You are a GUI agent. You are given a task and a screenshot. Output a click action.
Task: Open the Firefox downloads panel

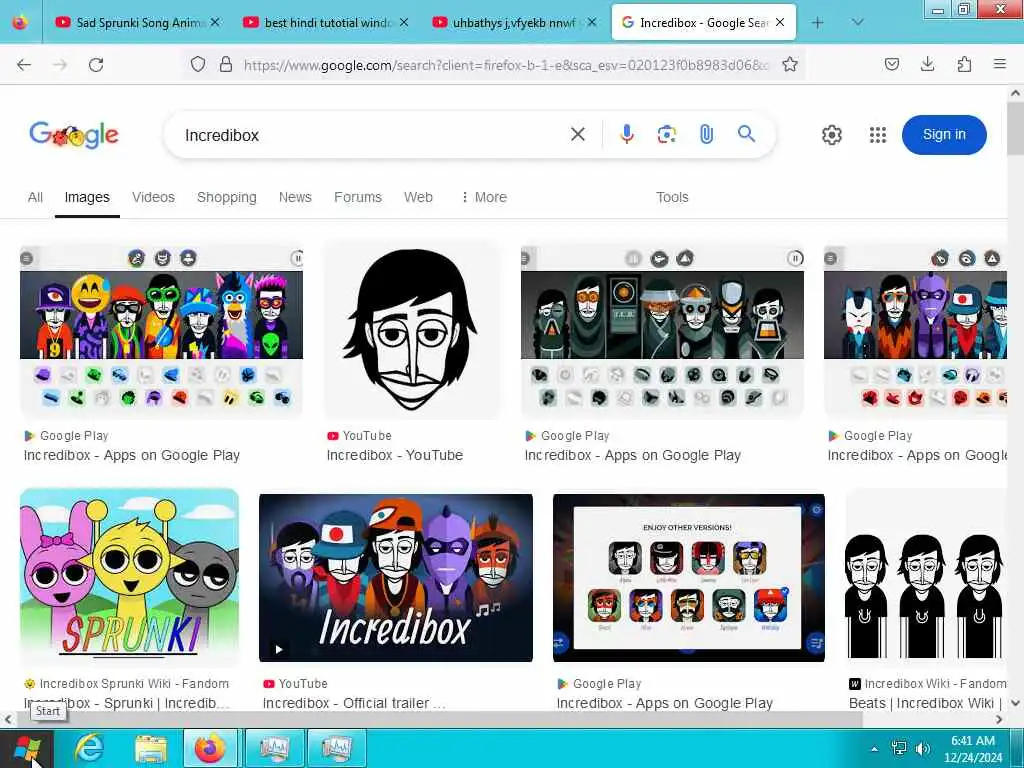927,64
